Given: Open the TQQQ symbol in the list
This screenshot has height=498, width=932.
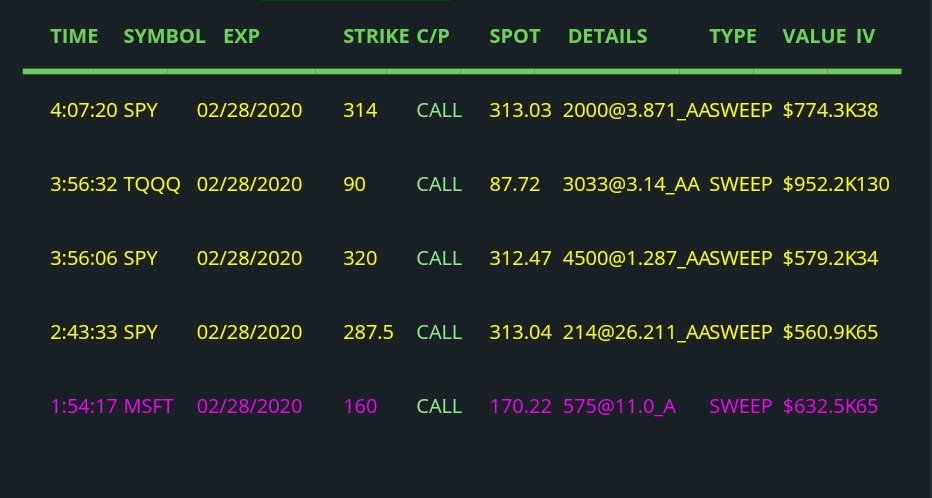Looking at the screenshot, I should [152, 184].
